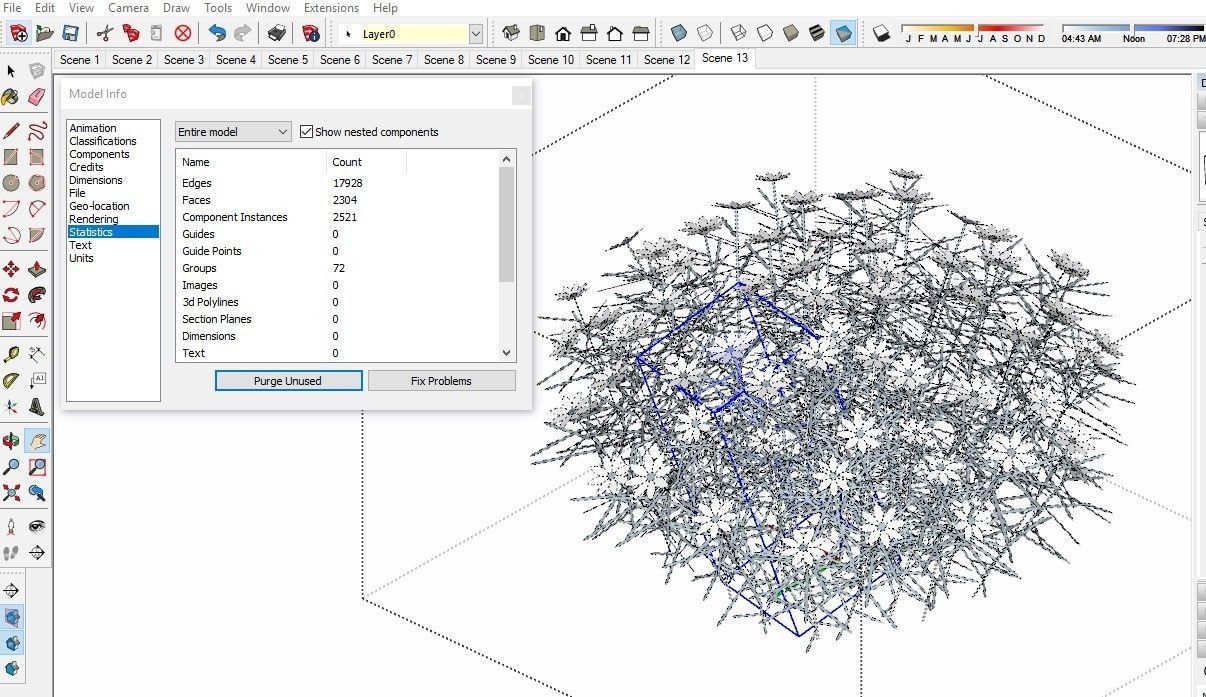Adjust the shadow time of day slider
This screenshot has height=697, width=1206.
pos(1132,28)
